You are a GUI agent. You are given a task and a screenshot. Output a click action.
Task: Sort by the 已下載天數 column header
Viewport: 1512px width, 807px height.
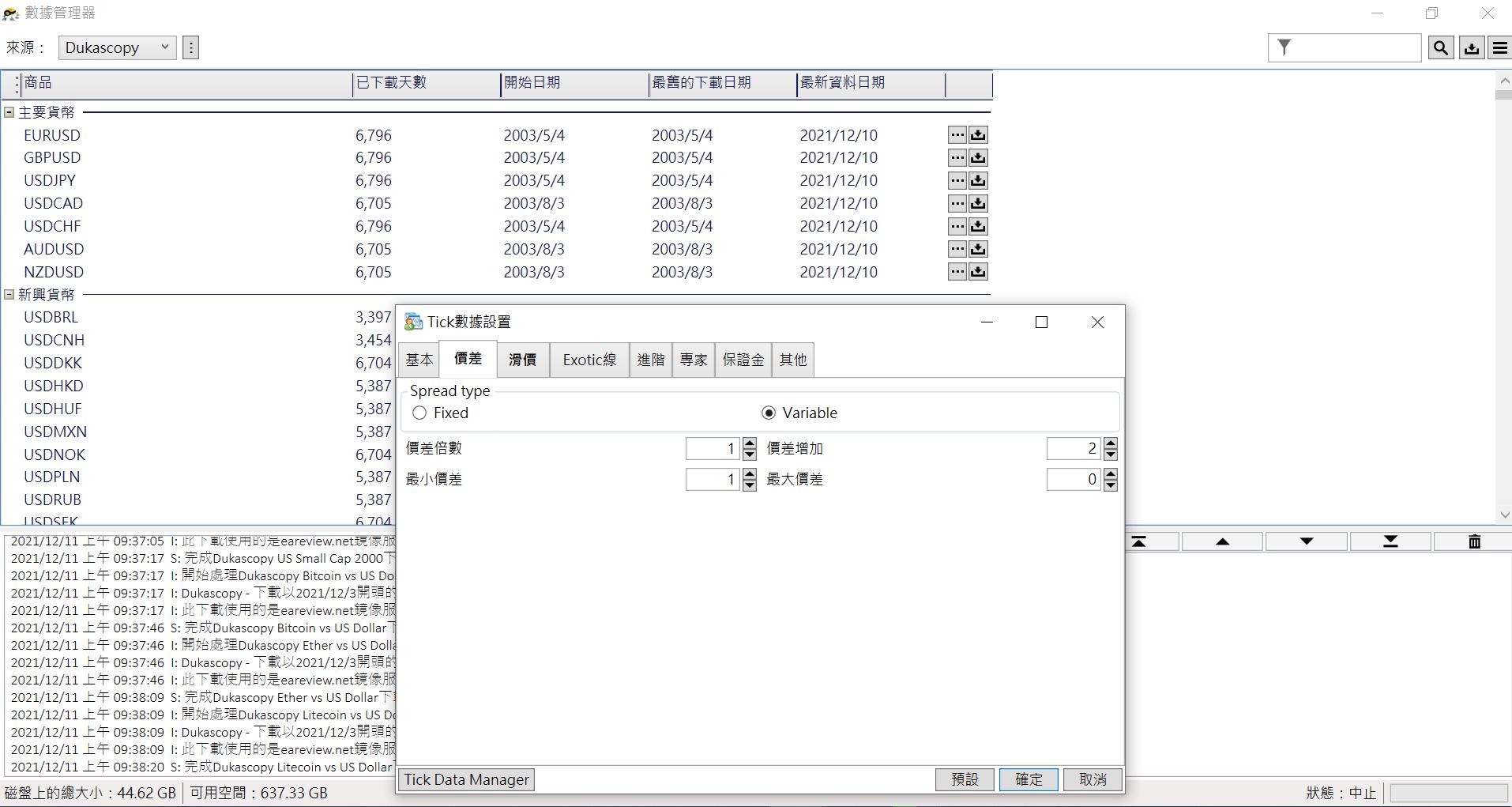coord(427,83)
